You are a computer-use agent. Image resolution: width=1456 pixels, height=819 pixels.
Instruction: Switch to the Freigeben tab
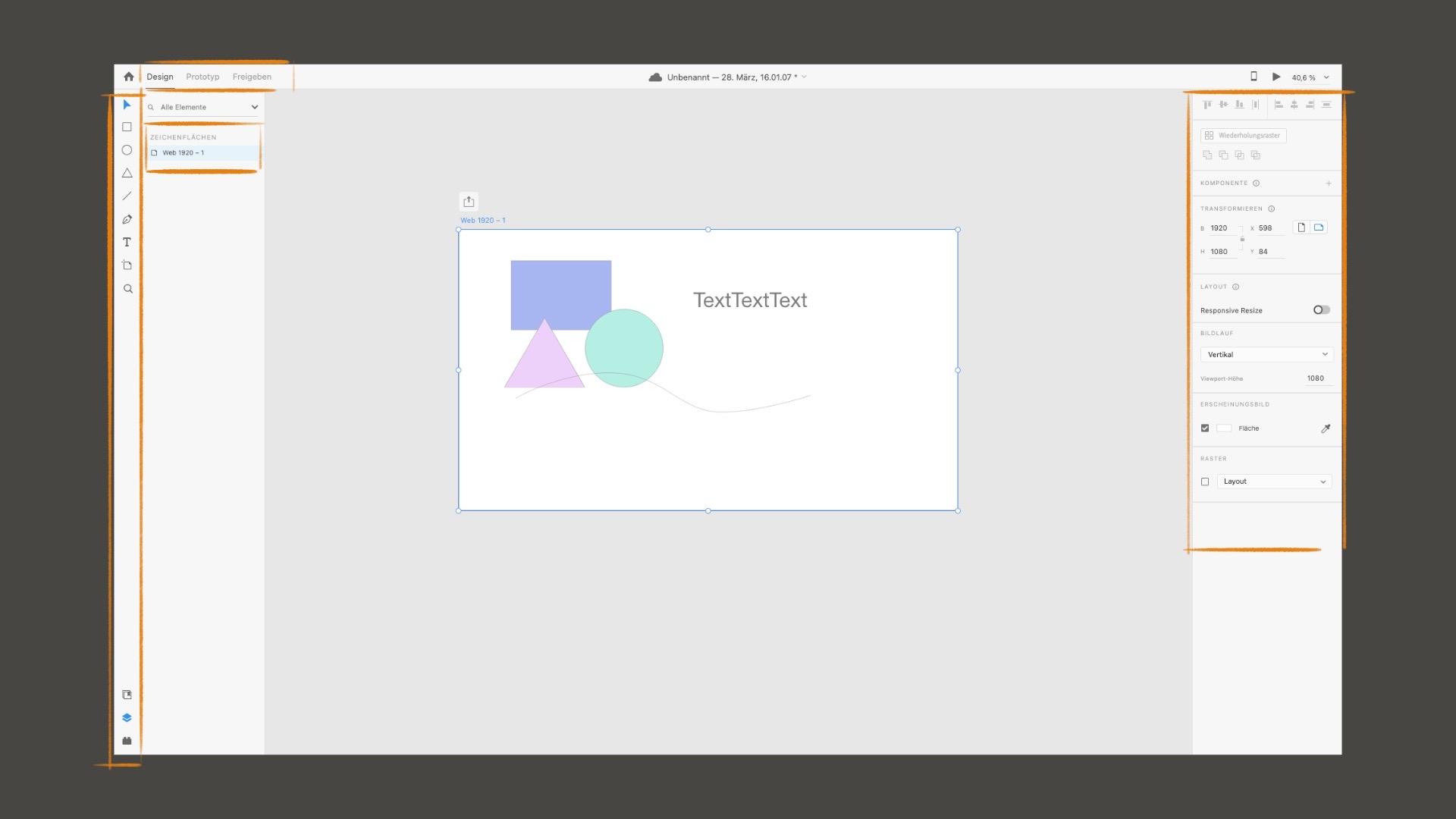tap(251, 77)
